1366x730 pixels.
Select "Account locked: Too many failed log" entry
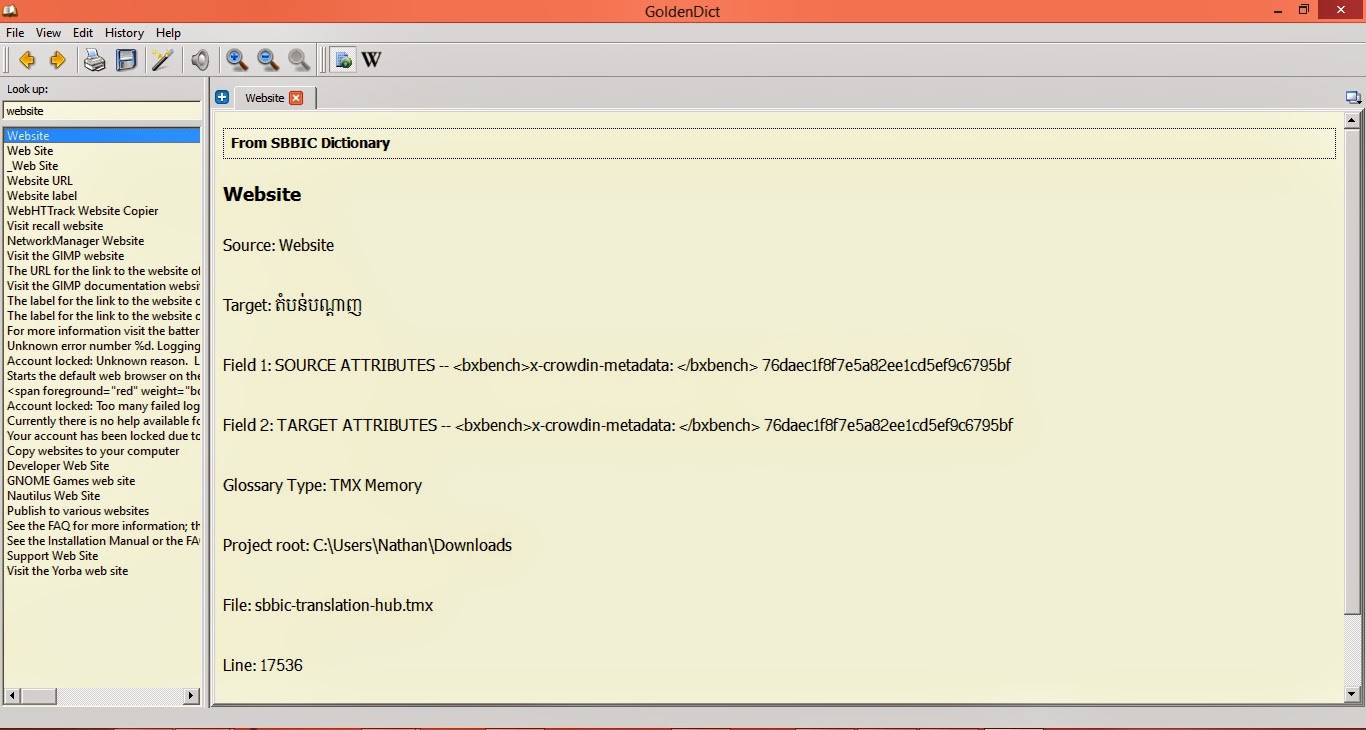[x=102, y=406]
